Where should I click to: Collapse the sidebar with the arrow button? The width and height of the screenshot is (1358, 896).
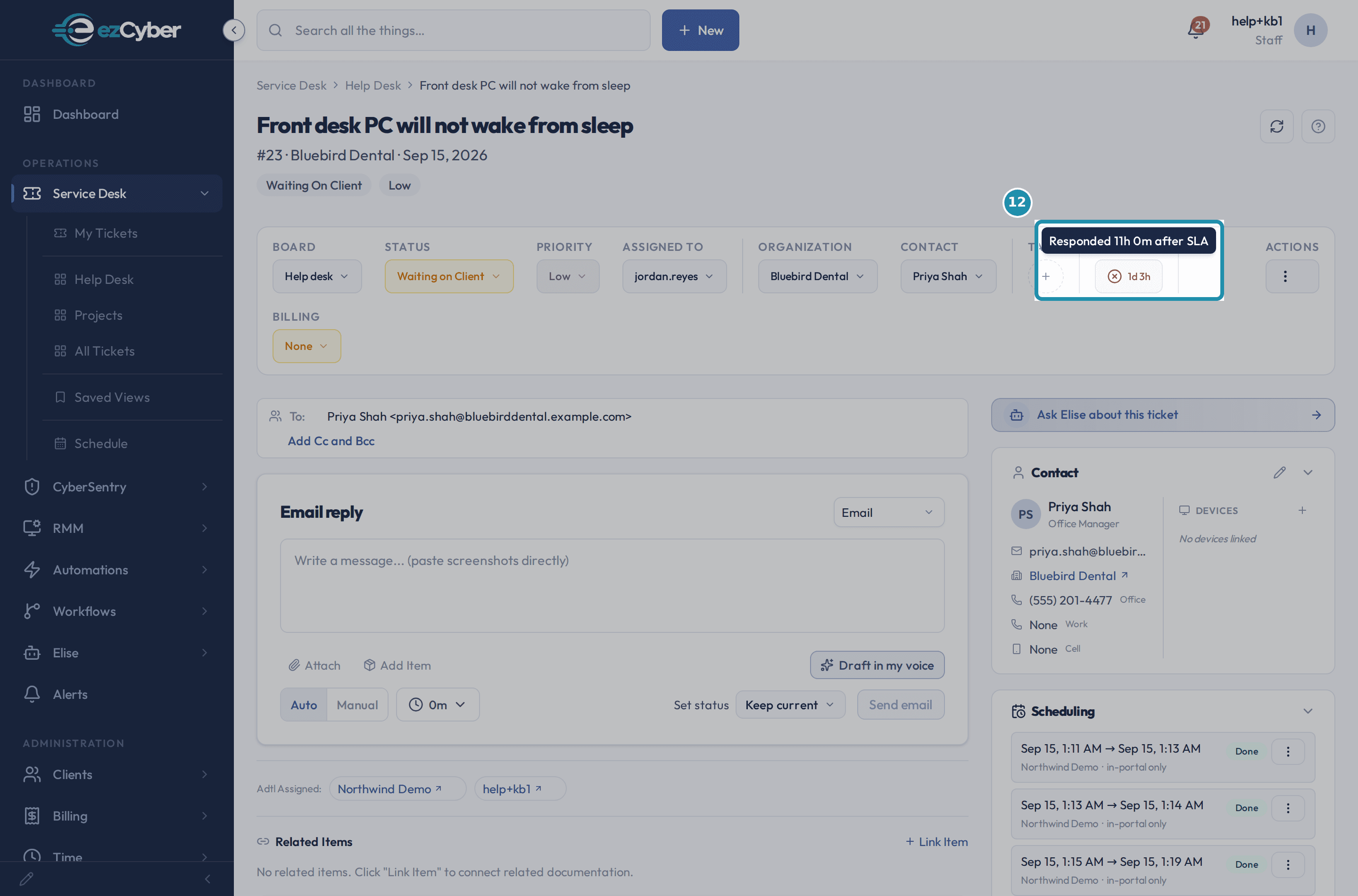234,30
